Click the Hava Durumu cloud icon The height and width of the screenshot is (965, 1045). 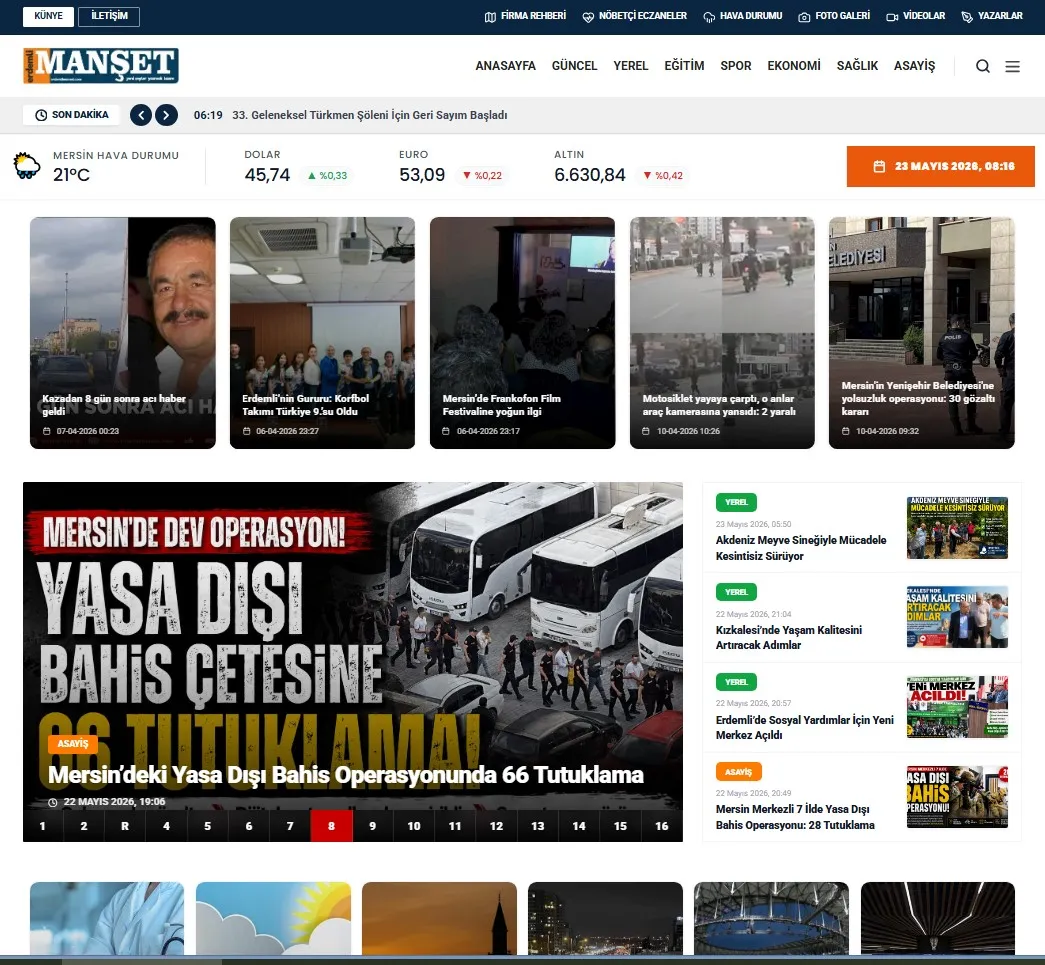tap(709, 17)
